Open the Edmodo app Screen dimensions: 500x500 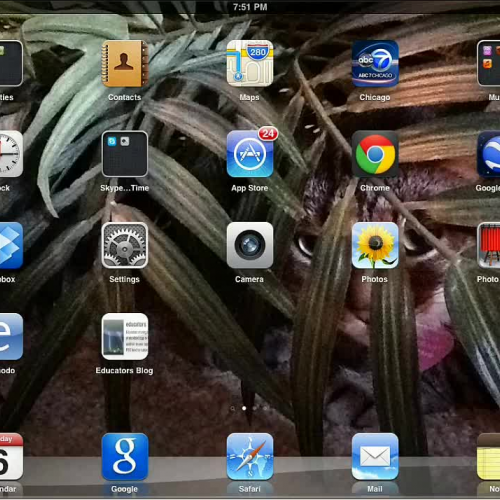coord(11,336)
